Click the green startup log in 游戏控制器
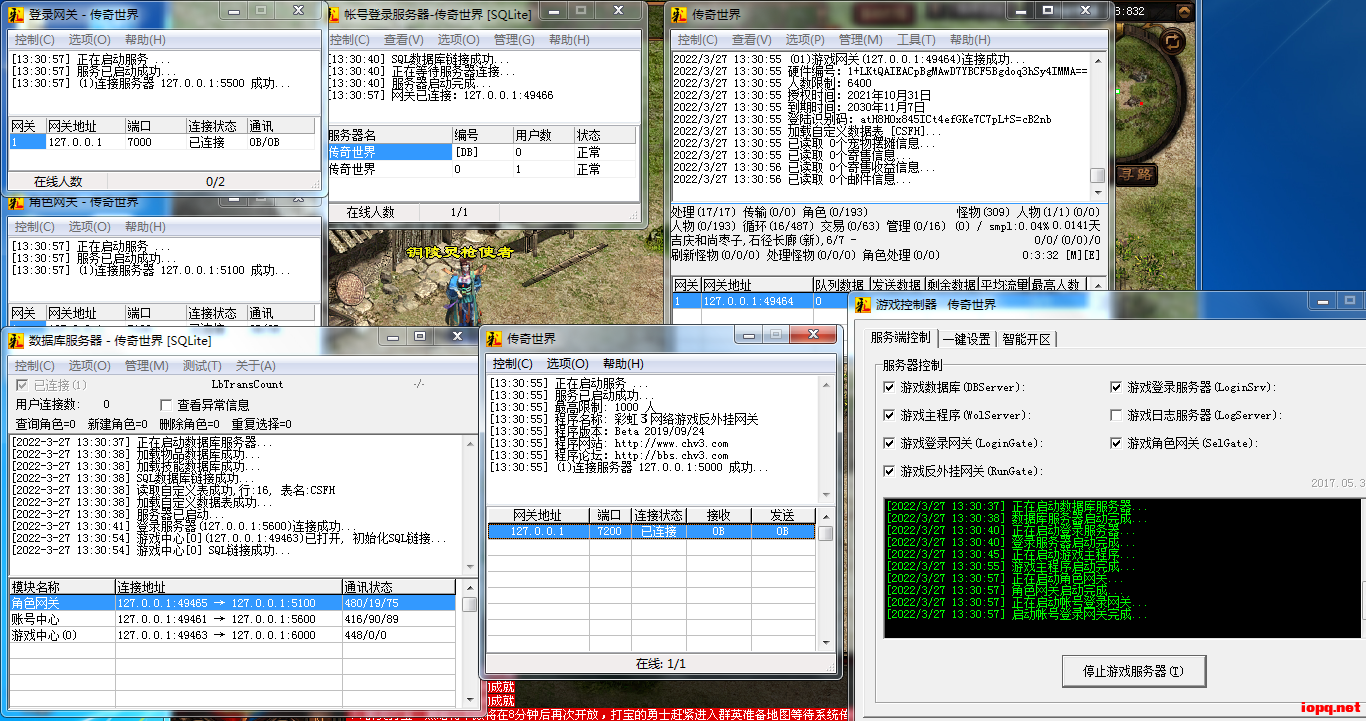The image size is (1366, 721). coord(1121,567)
